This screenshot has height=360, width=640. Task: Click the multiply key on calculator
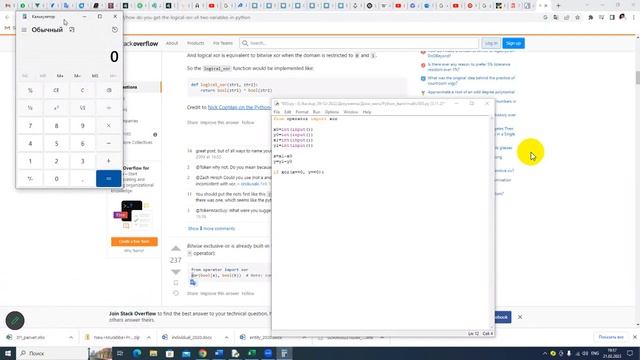coord(109,126)
